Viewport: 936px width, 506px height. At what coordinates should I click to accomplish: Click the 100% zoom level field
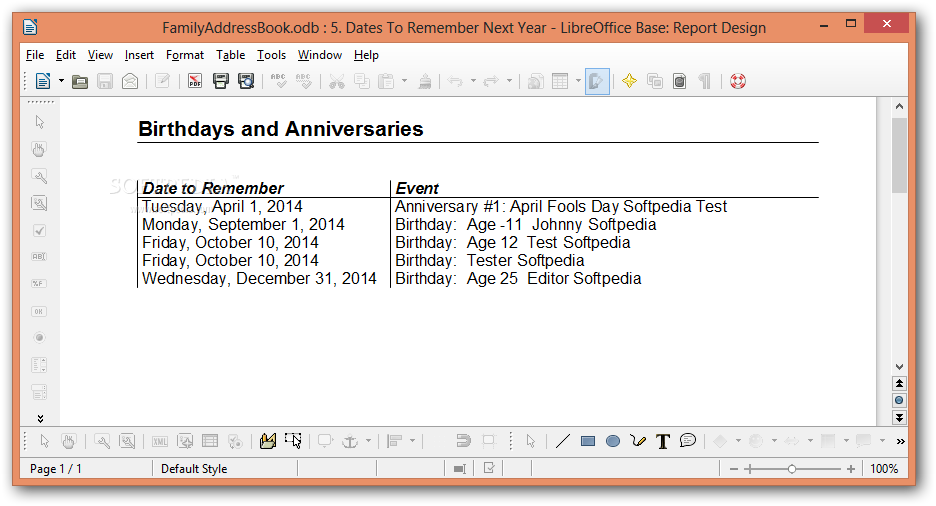[x=884, y=469]
